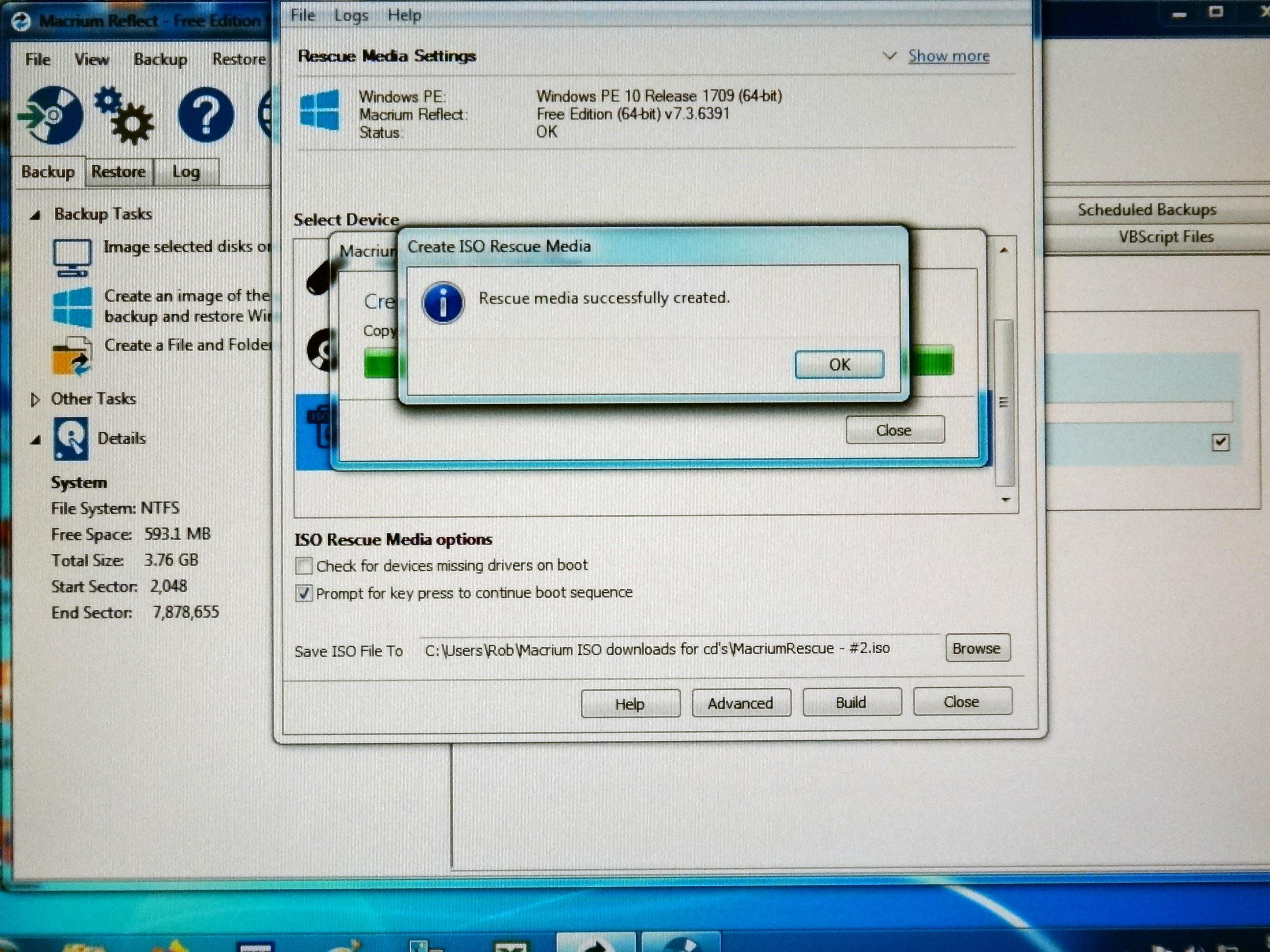Open the View menu
The width and height of the screenshot is (1270, 952).
[91, 59]
